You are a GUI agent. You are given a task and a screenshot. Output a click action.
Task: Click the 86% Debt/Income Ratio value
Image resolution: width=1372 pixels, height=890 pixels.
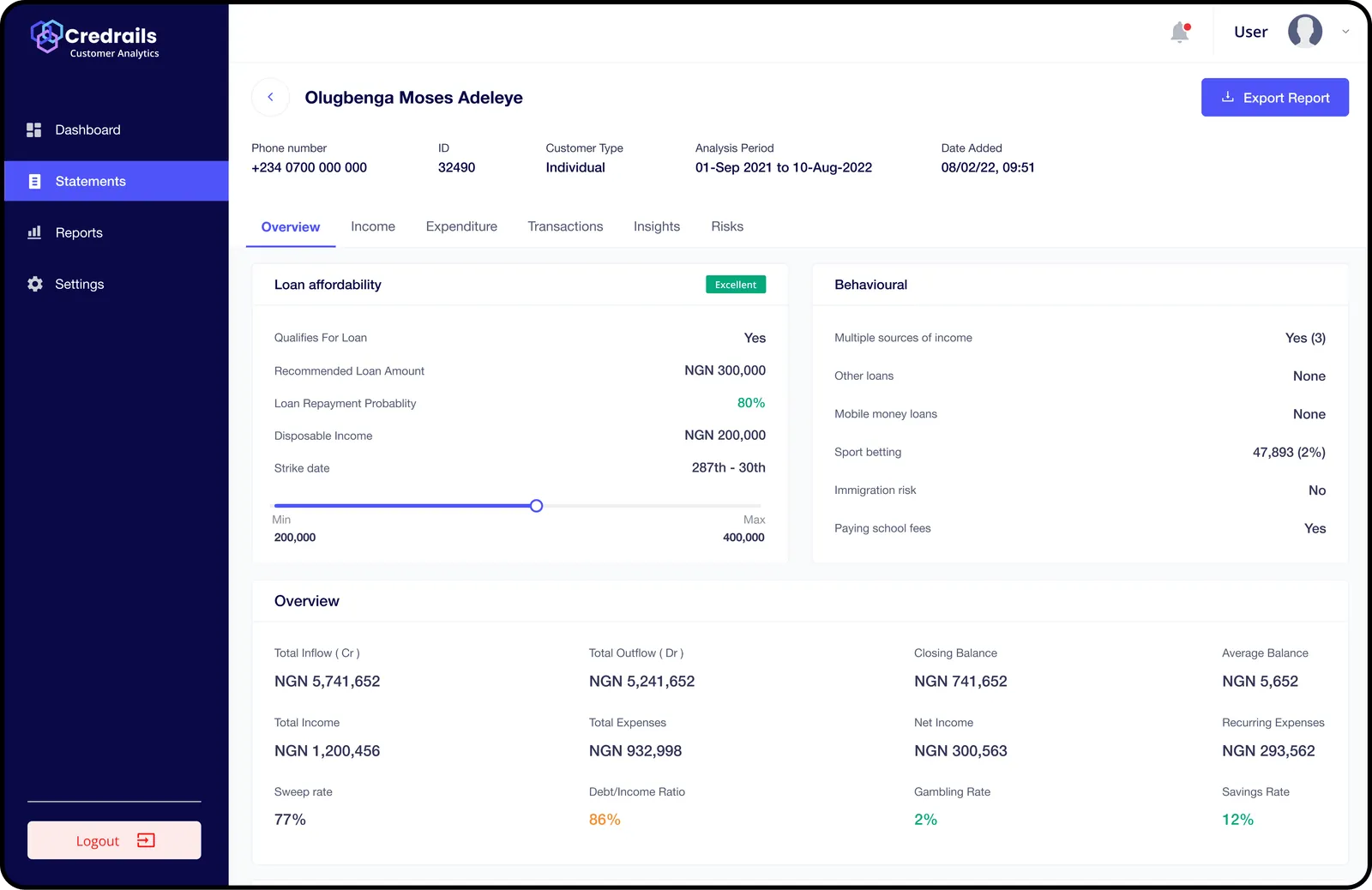tap(605, 820)
